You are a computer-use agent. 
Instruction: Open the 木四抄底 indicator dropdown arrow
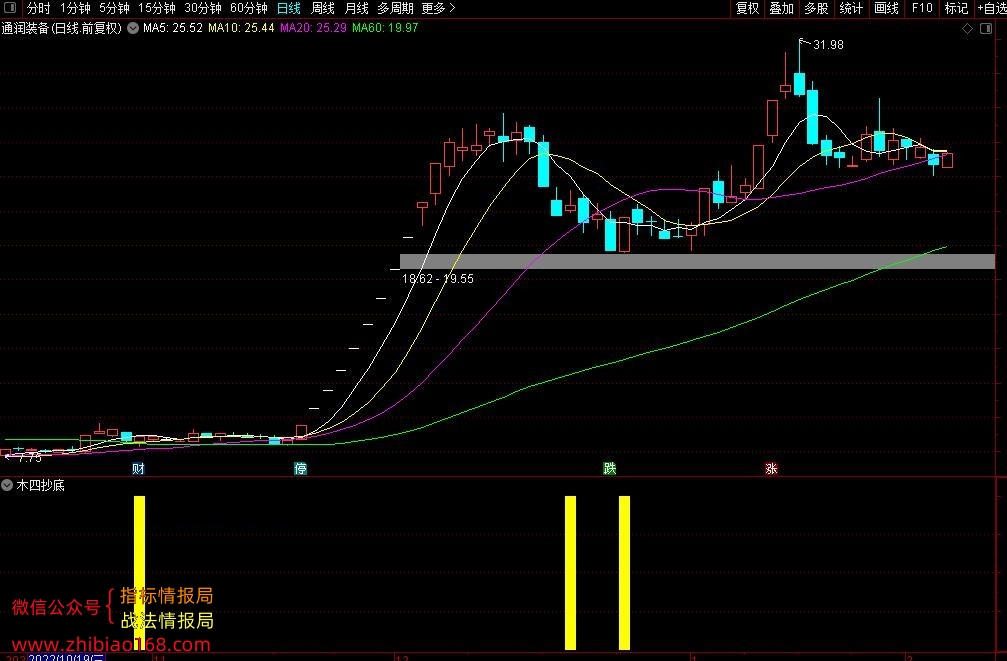pos(7,485)
